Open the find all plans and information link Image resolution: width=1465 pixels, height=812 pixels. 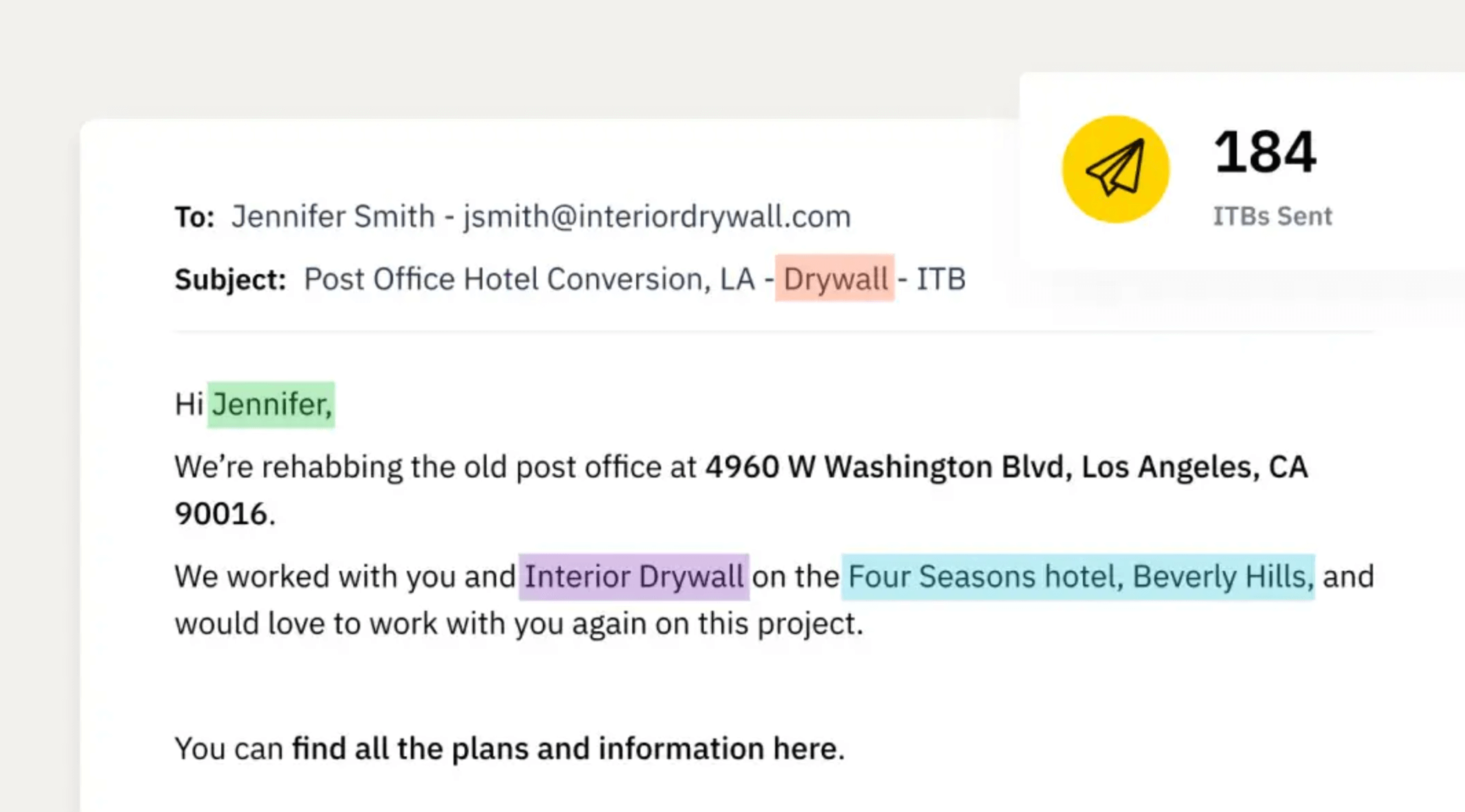(x=564, y=748)
